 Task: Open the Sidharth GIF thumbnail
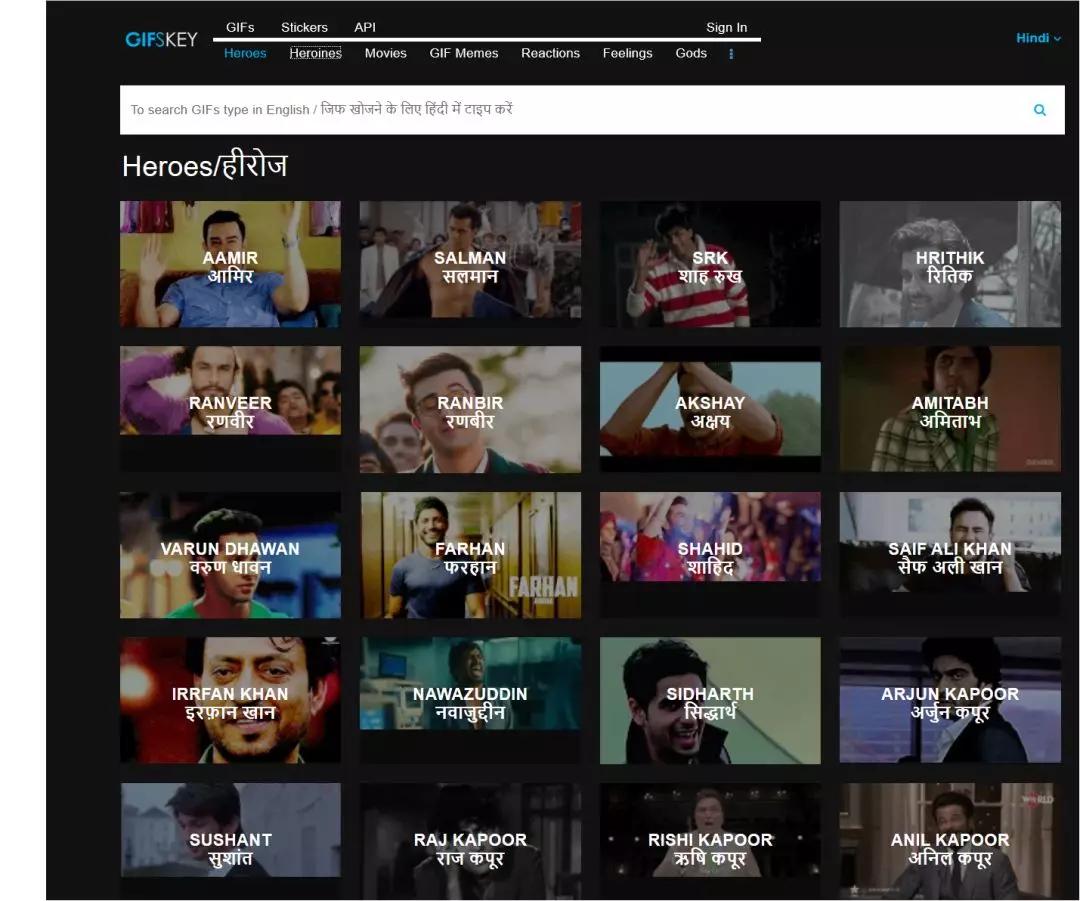tap(710, 701)
